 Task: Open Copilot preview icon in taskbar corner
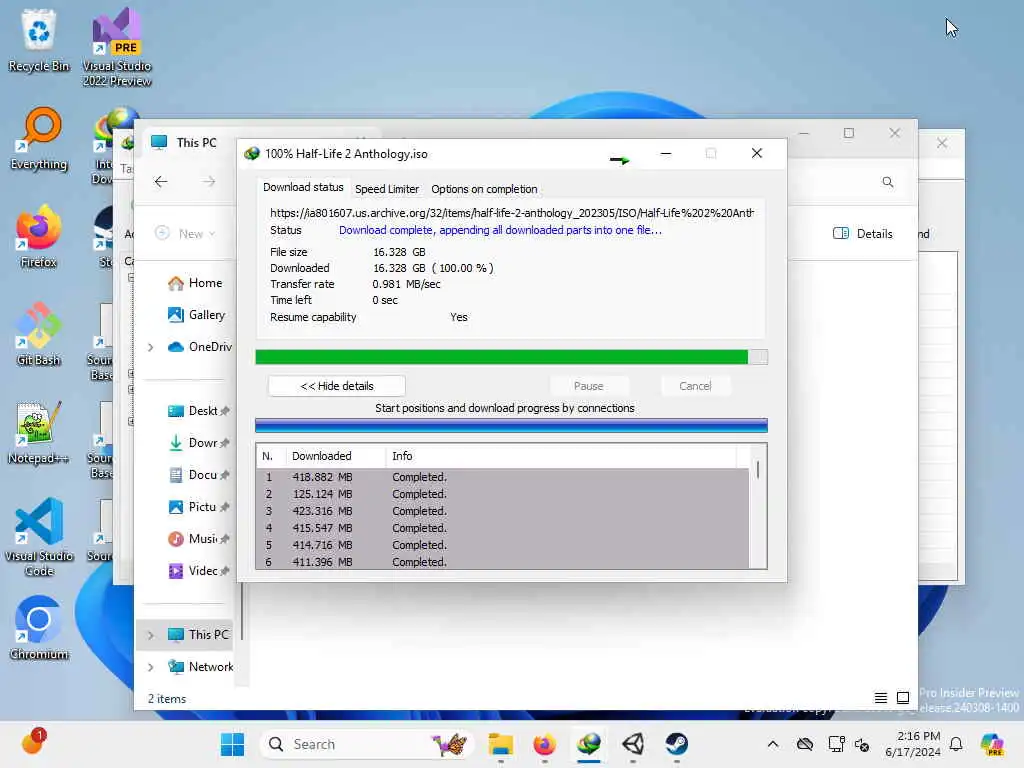point(992,744)
